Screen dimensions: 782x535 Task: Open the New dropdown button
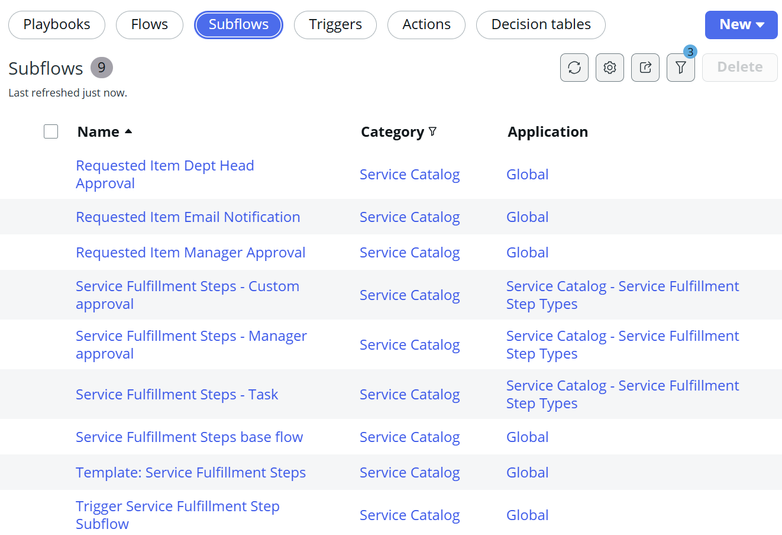click(741, 24)
